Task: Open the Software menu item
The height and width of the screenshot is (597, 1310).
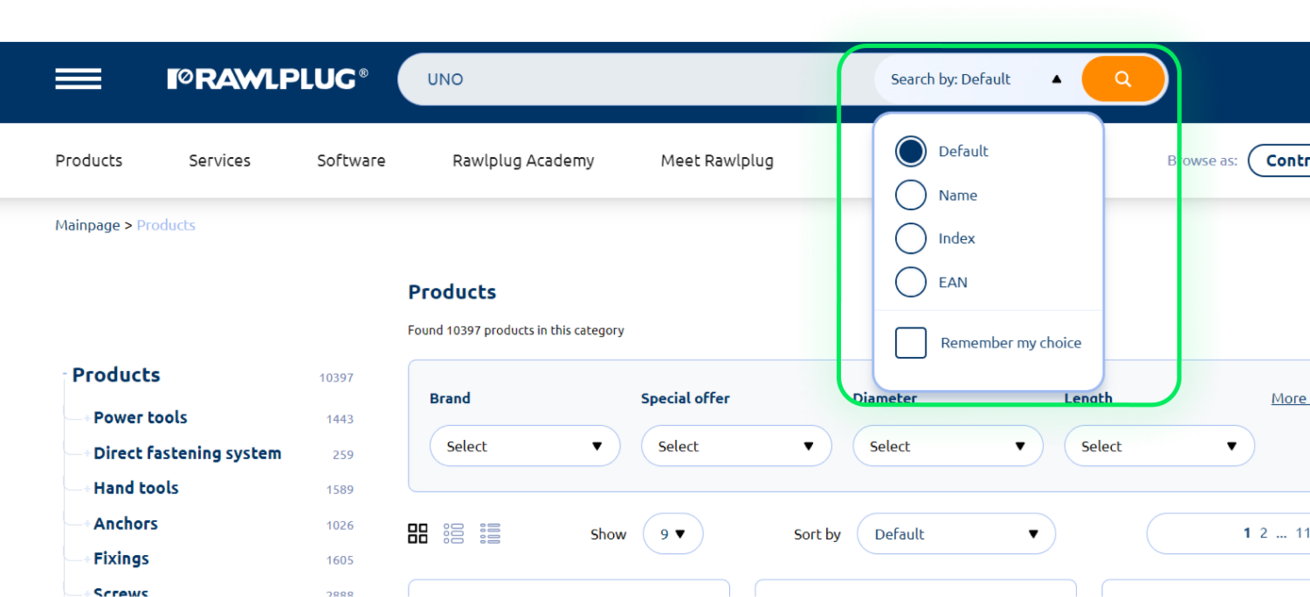Action: 351,160
